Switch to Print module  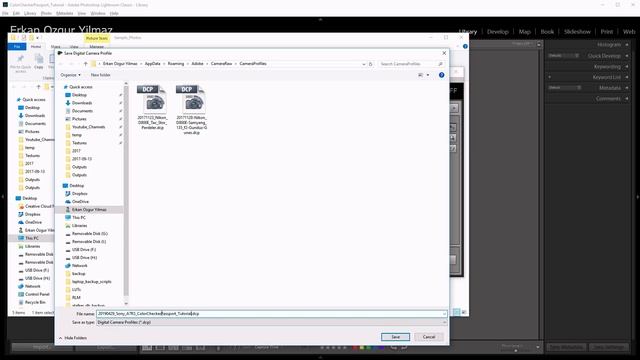coord(607,32)
